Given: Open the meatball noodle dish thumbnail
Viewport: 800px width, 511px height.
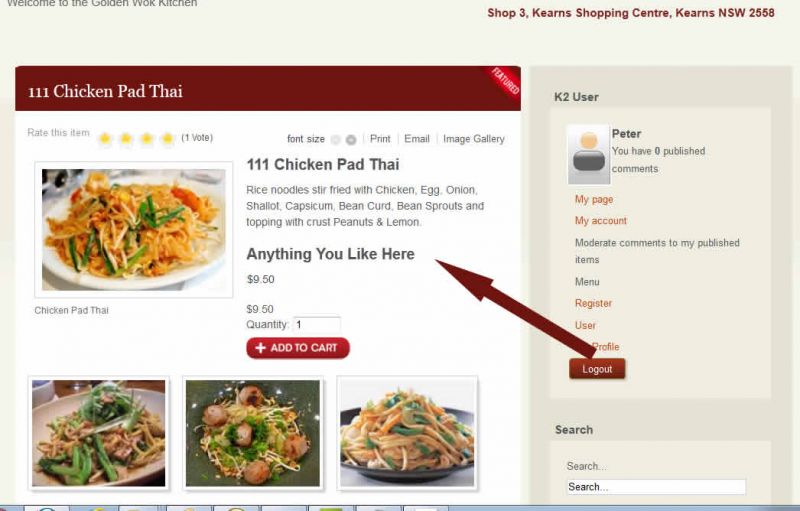Looking at the screenshot, I should coord(253,433).
